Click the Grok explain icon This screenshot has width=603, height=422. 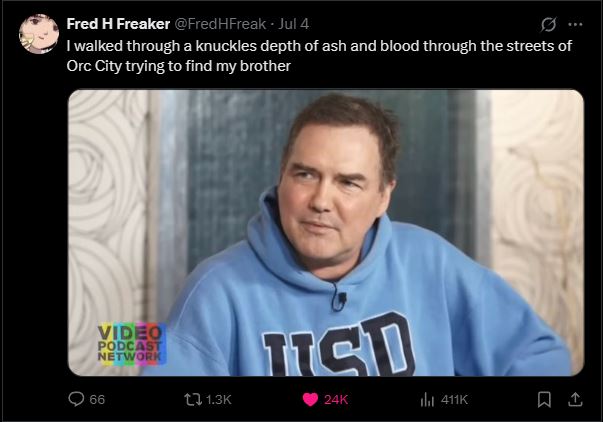[548, 25]
